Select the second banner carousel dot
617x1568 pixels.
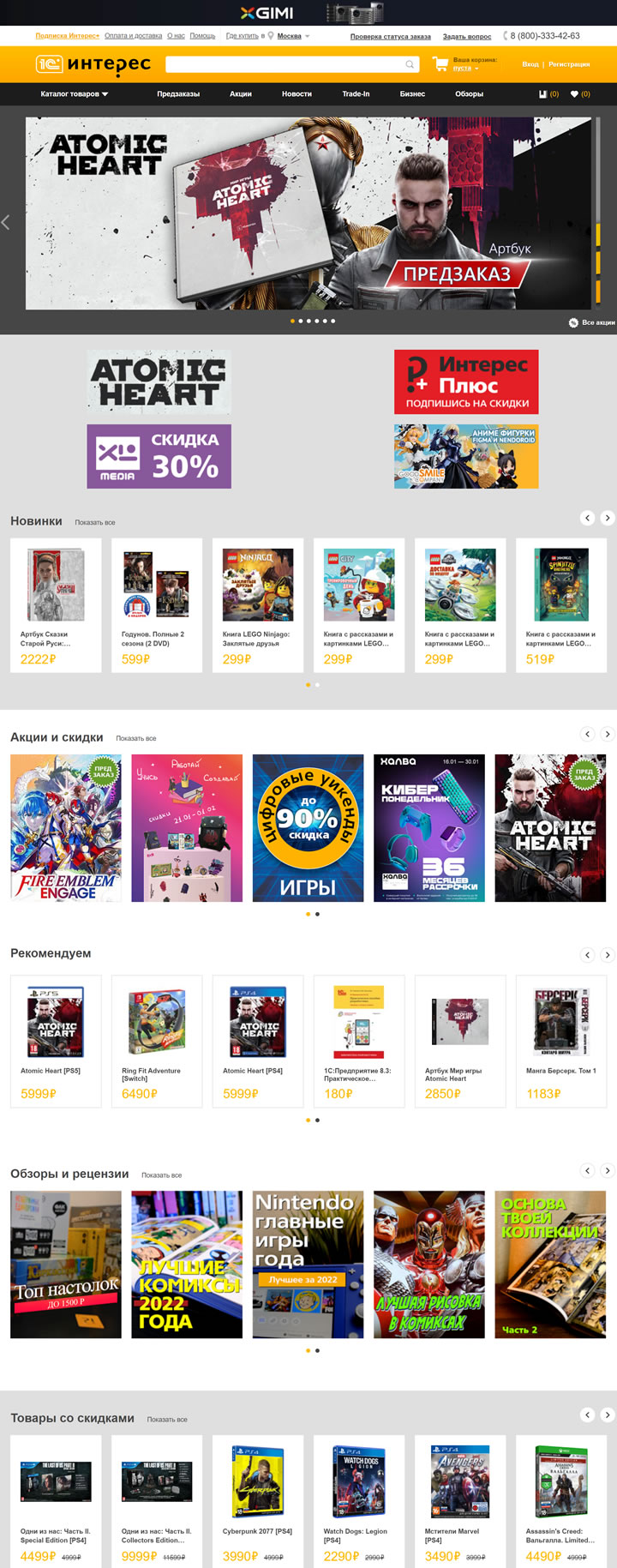tap(300, 321)
